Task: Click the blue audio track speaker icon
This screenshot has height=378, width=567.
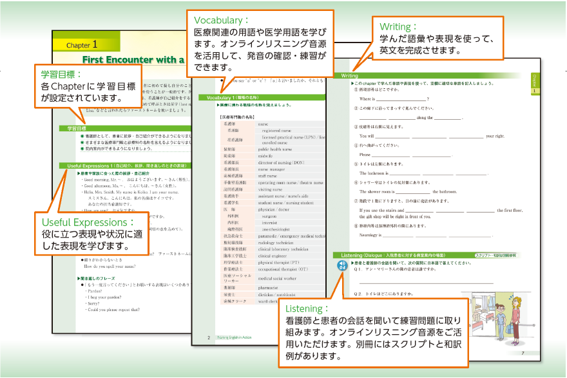Action: point(342,265)
